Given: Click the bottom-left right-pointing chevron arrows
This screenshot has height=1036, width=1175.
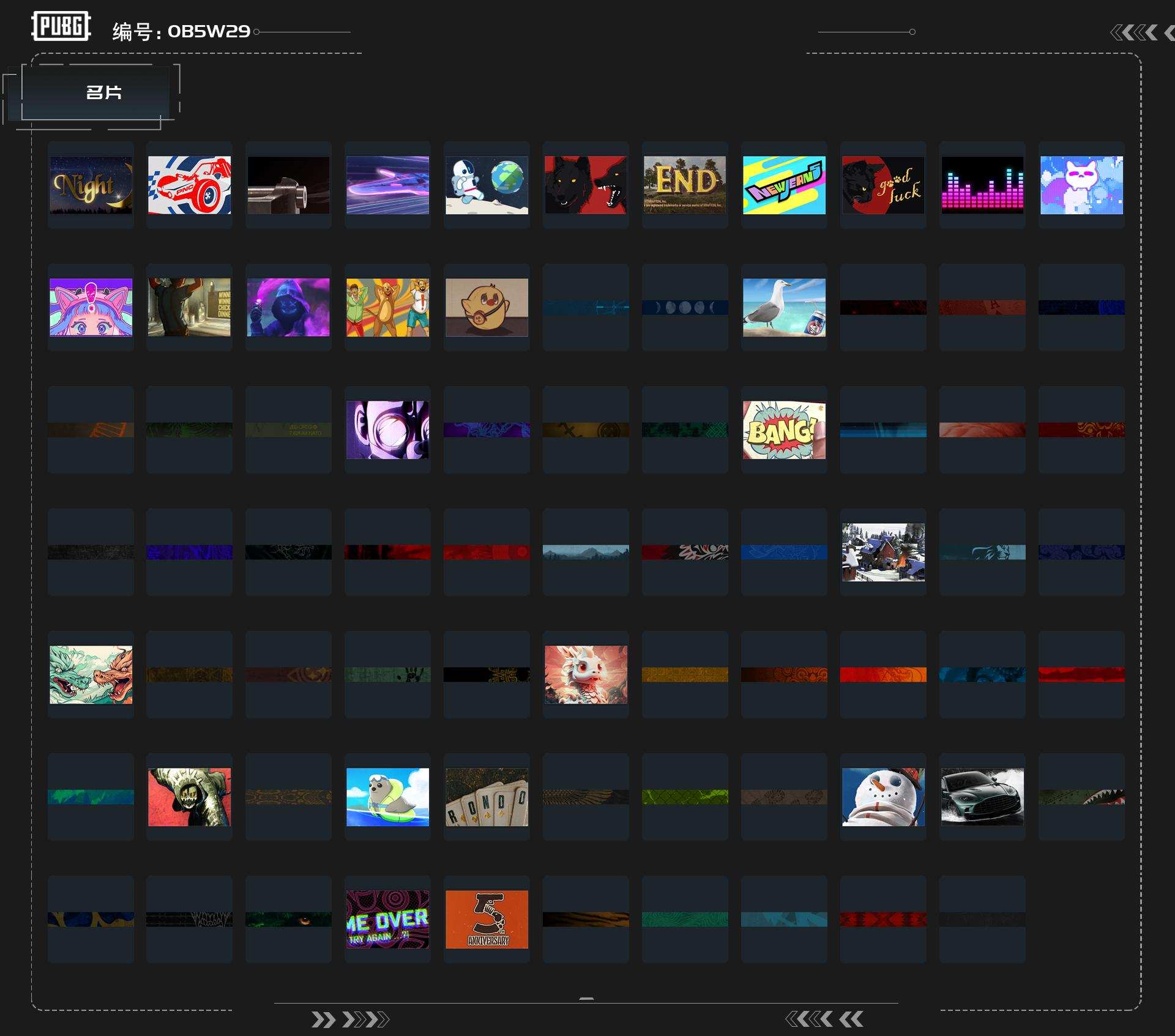Looking at the screenshot, I should point(349,1019).
